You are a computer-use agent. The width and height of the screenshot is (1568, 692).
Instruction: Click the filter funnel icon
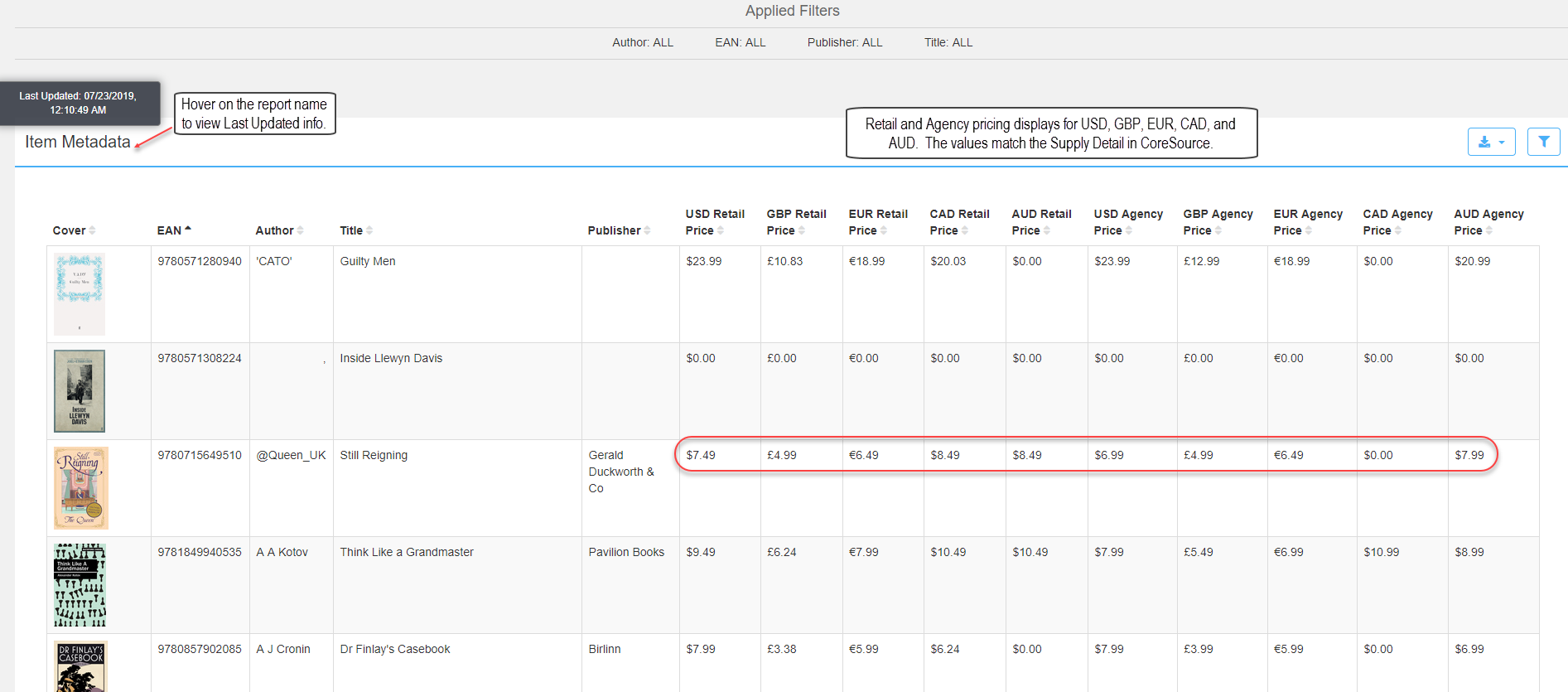(1543, 142)
